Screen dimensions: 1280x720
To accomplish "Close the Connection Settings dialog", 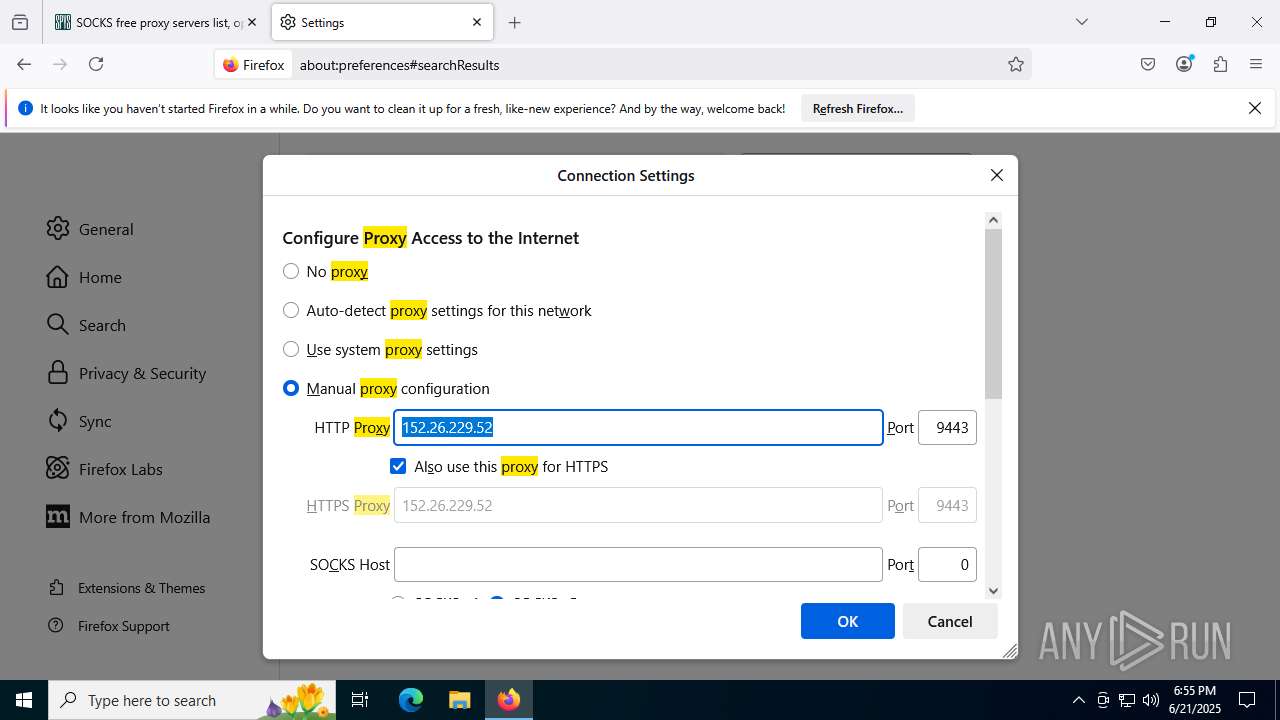I will (996, 175).
